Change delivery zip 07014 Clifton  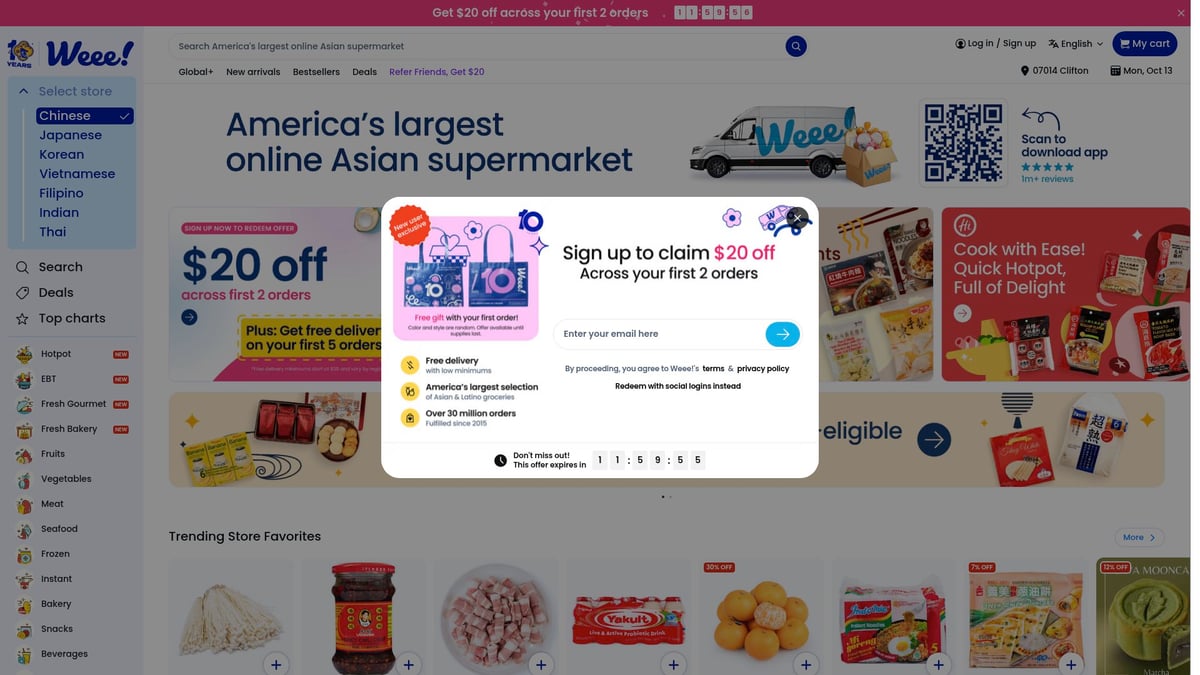point(1055,71)
